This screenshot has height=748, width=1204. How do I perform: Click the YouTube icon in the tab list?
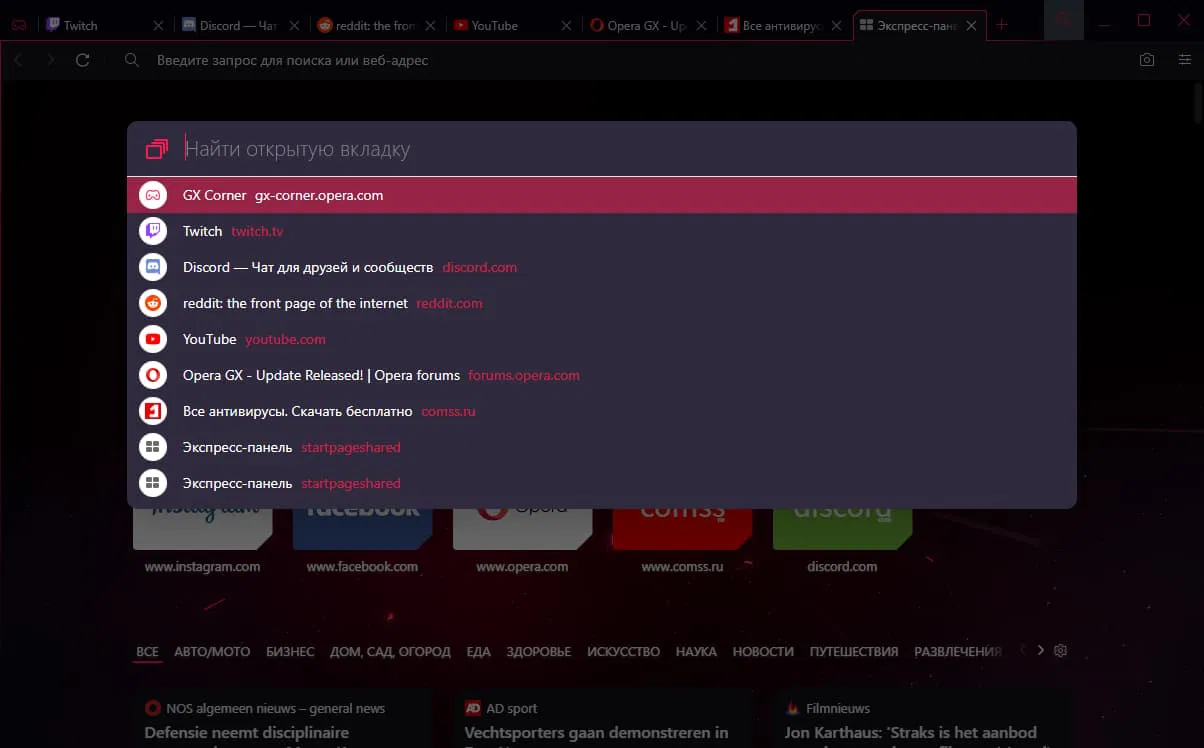[152, 339]
